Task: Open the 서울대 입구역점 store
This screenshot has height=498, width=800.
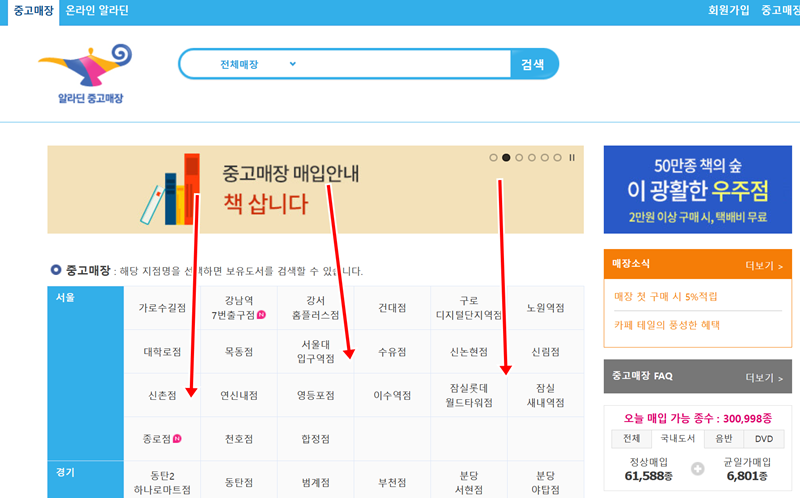Action: coord(315,352)
